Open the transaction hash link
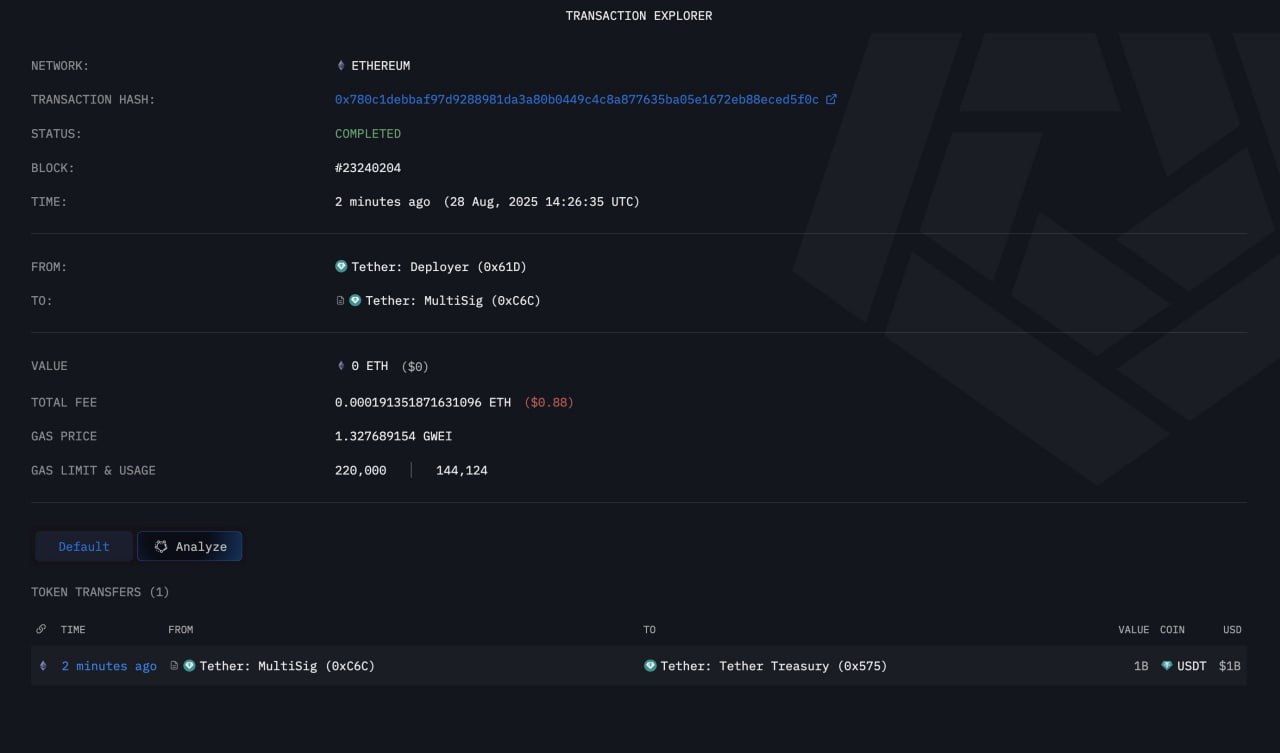This screenshot has height=753, width=1280. [577, 100]
